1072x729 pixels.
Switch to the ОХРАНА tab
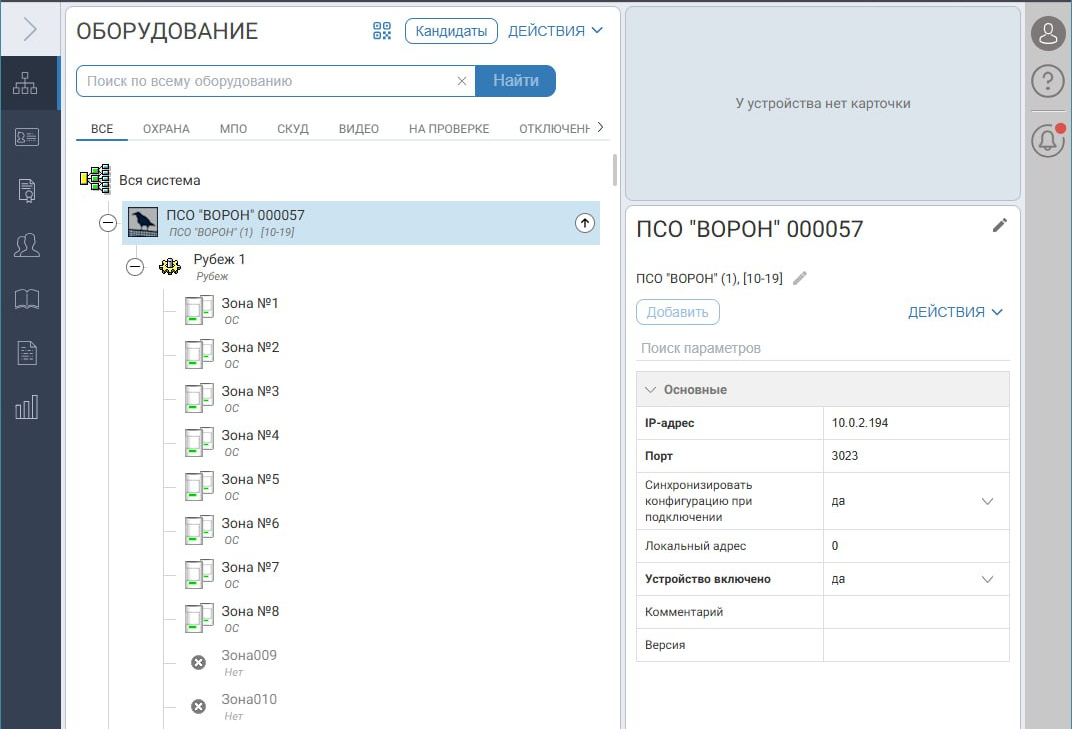pos(166,129)
